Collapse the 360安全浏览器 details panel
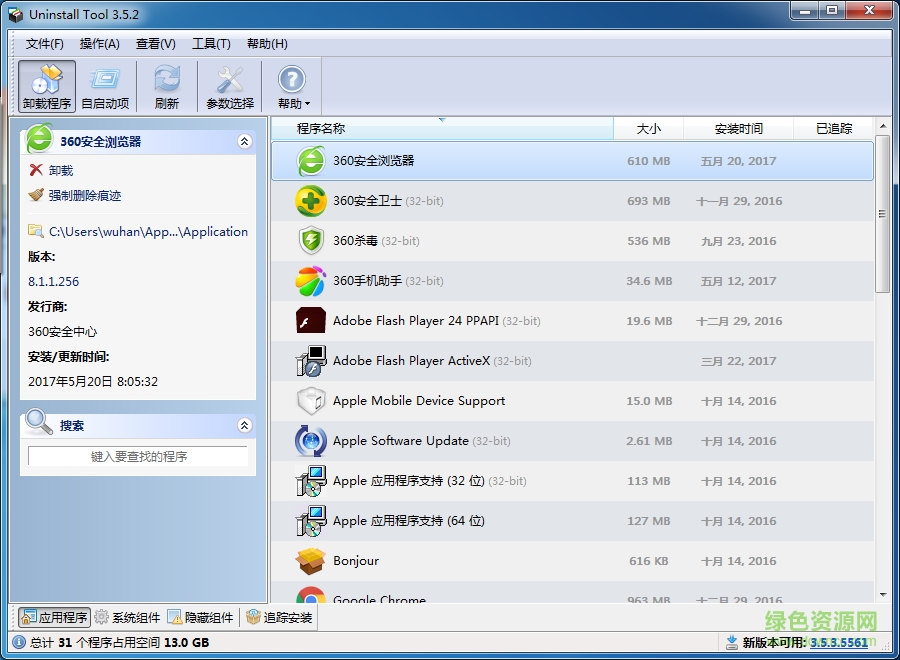This screenshot has height=660, width=900. 244,141
